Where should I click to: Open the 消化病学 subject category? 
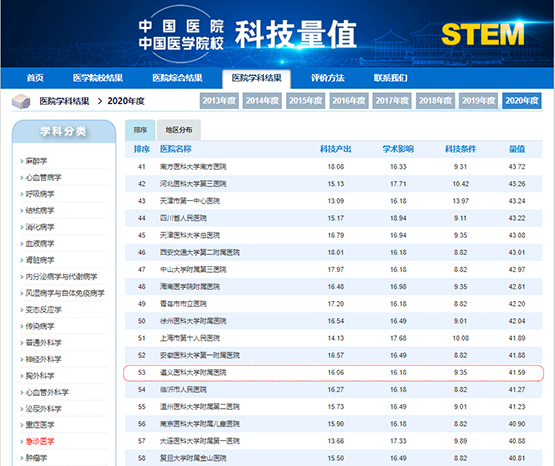40,227
